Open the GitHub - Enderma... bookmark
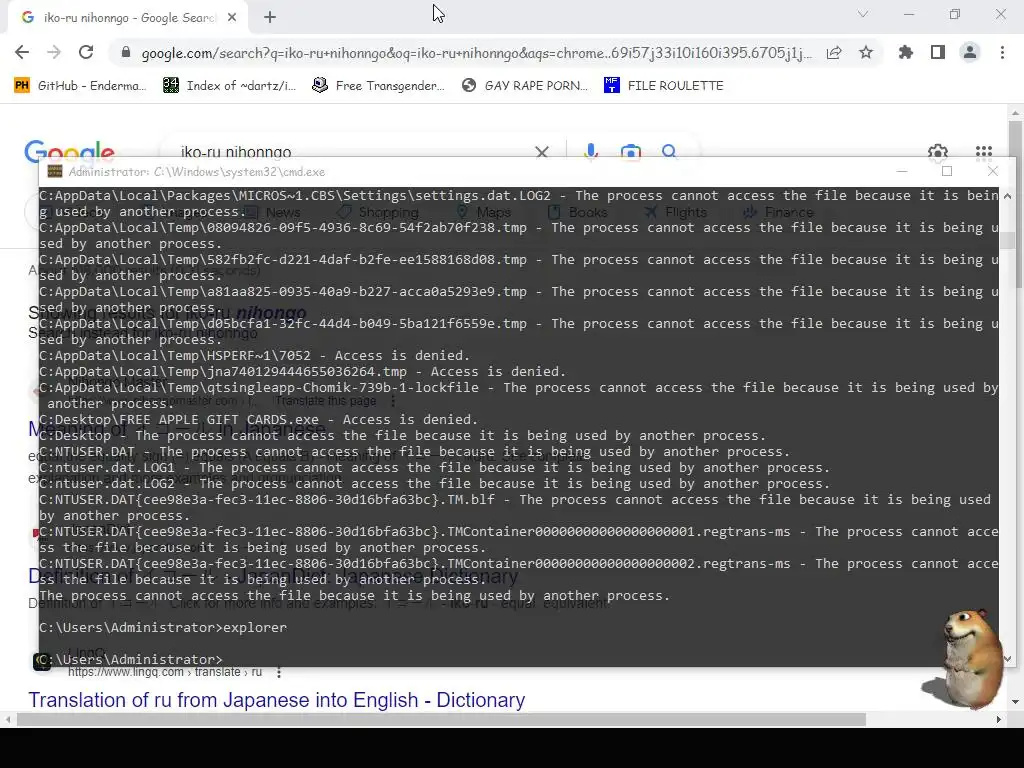The width and height of the screenshot is (1024, 768). click(80, 86)
